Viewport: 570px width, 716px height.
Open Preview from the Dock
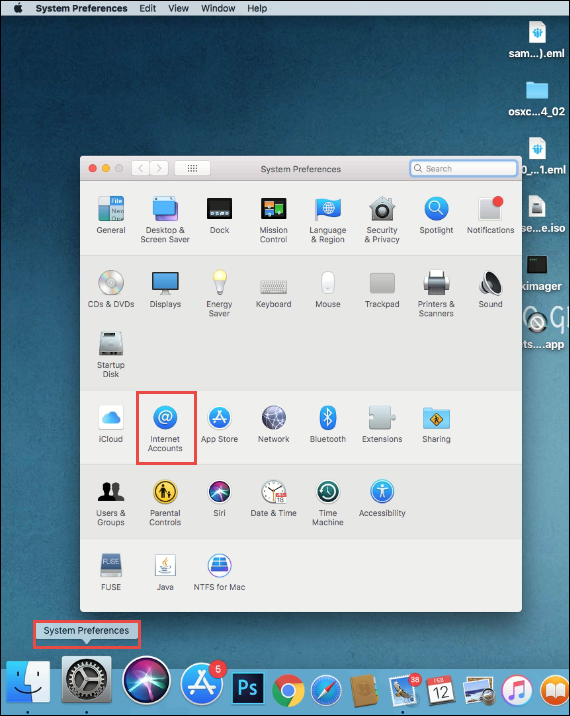coord(478,690)
